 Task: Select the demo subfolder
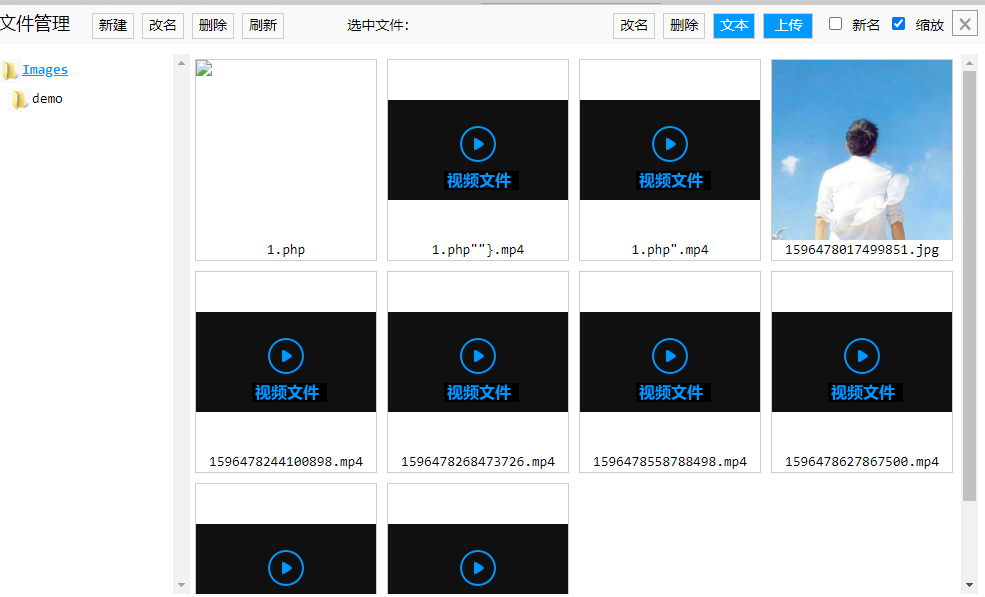click(x=47, y=99)
